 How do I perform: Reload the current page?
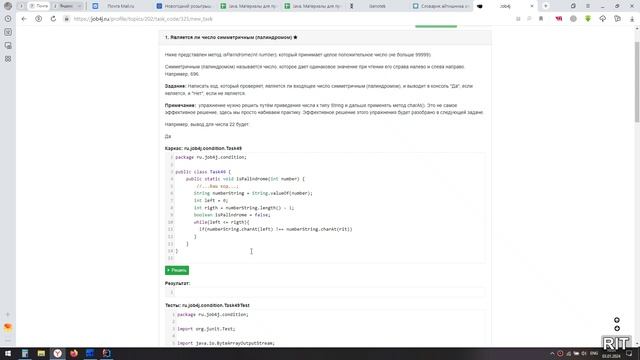pyautogui.click(x=53, y=19)
